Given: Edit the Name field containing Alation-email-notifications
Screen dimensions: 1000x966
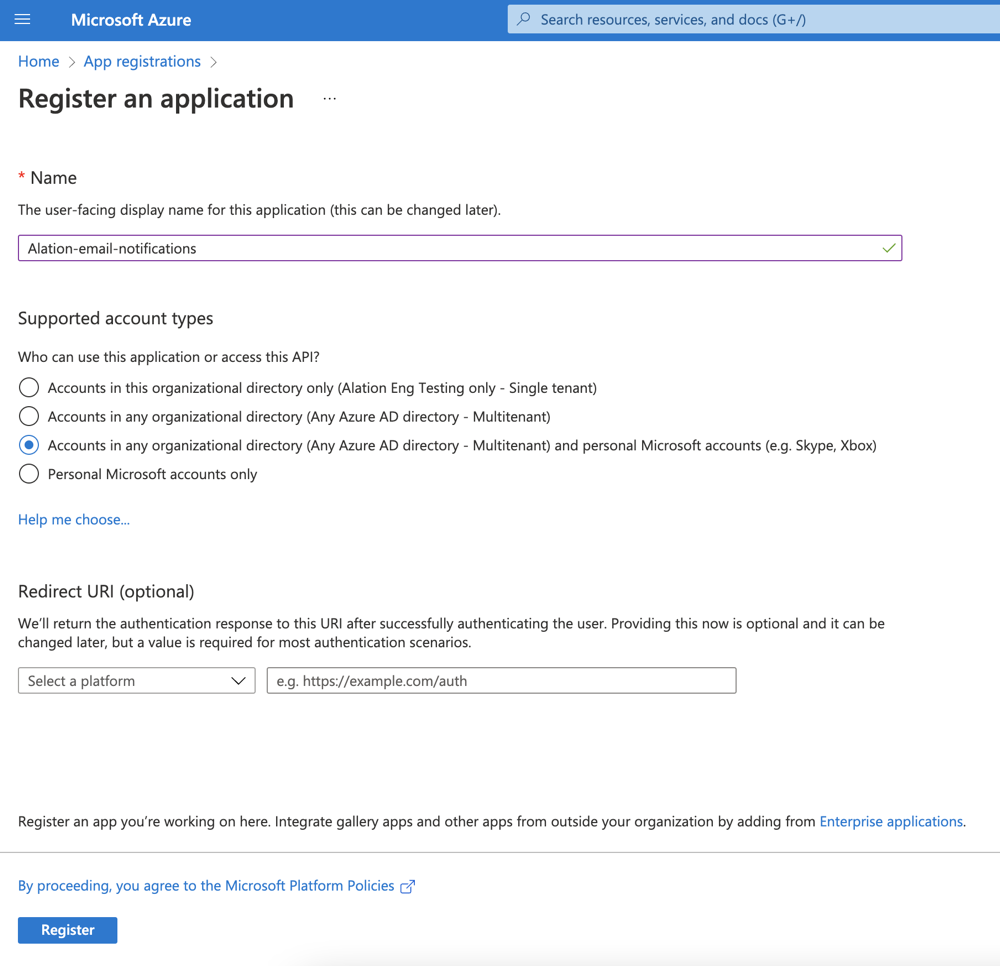Looking at the screenshot, I should click(x=460, y=248).
